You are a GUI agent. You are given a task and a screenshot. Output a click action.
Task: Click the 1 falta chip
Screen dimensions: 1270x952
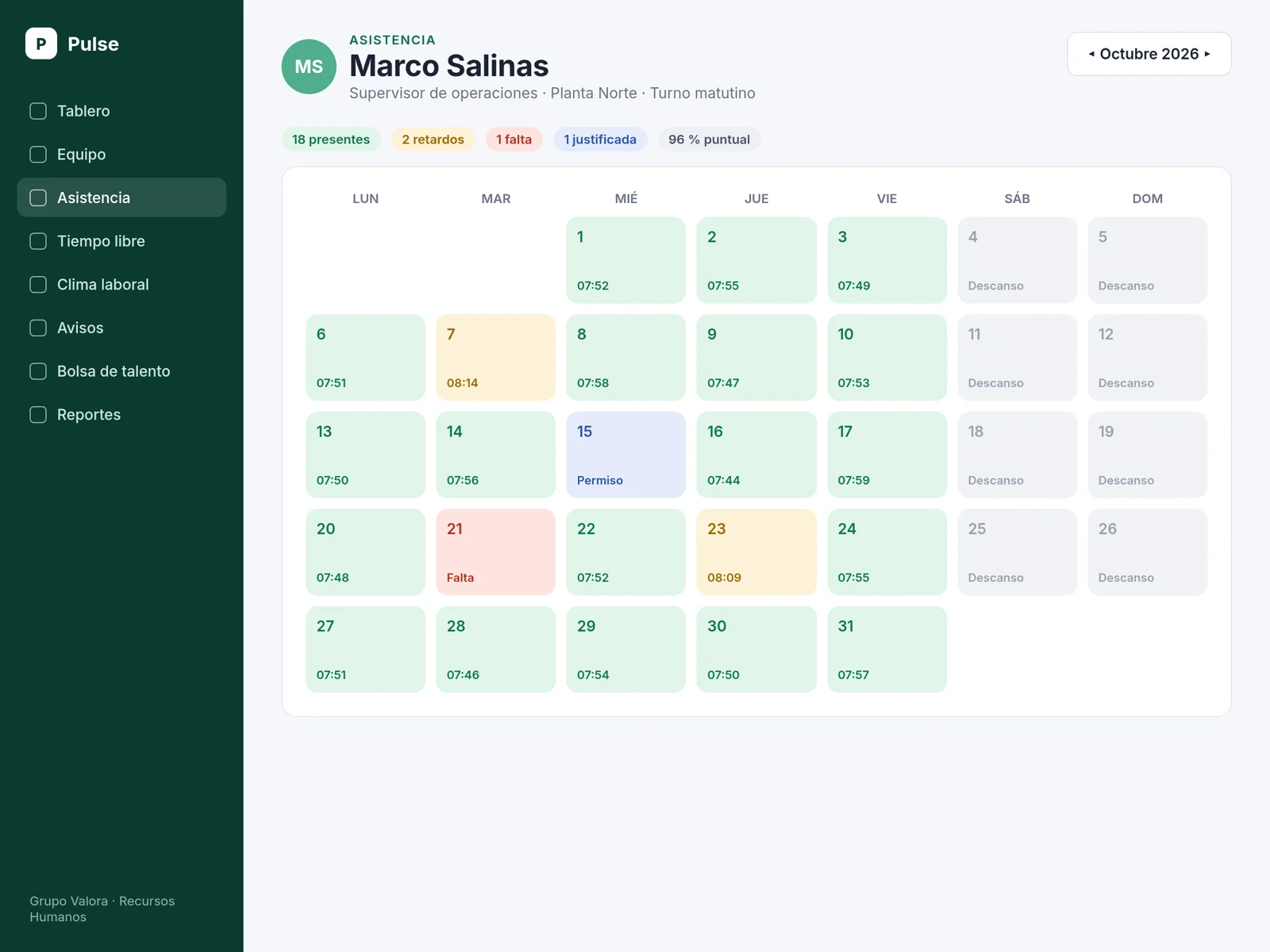(514, 140)
